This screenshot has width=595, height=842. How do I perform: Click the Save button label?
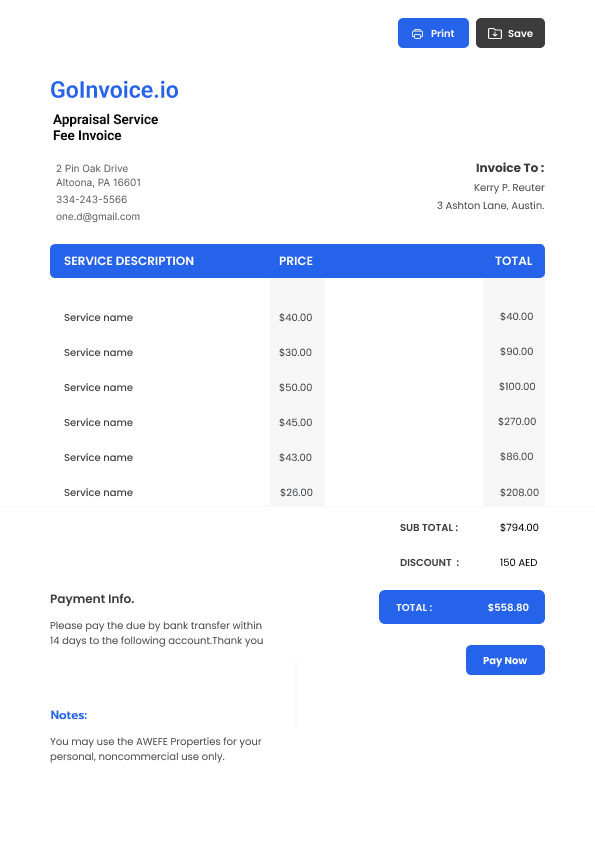pyautogui.click(x=520, y=33)
